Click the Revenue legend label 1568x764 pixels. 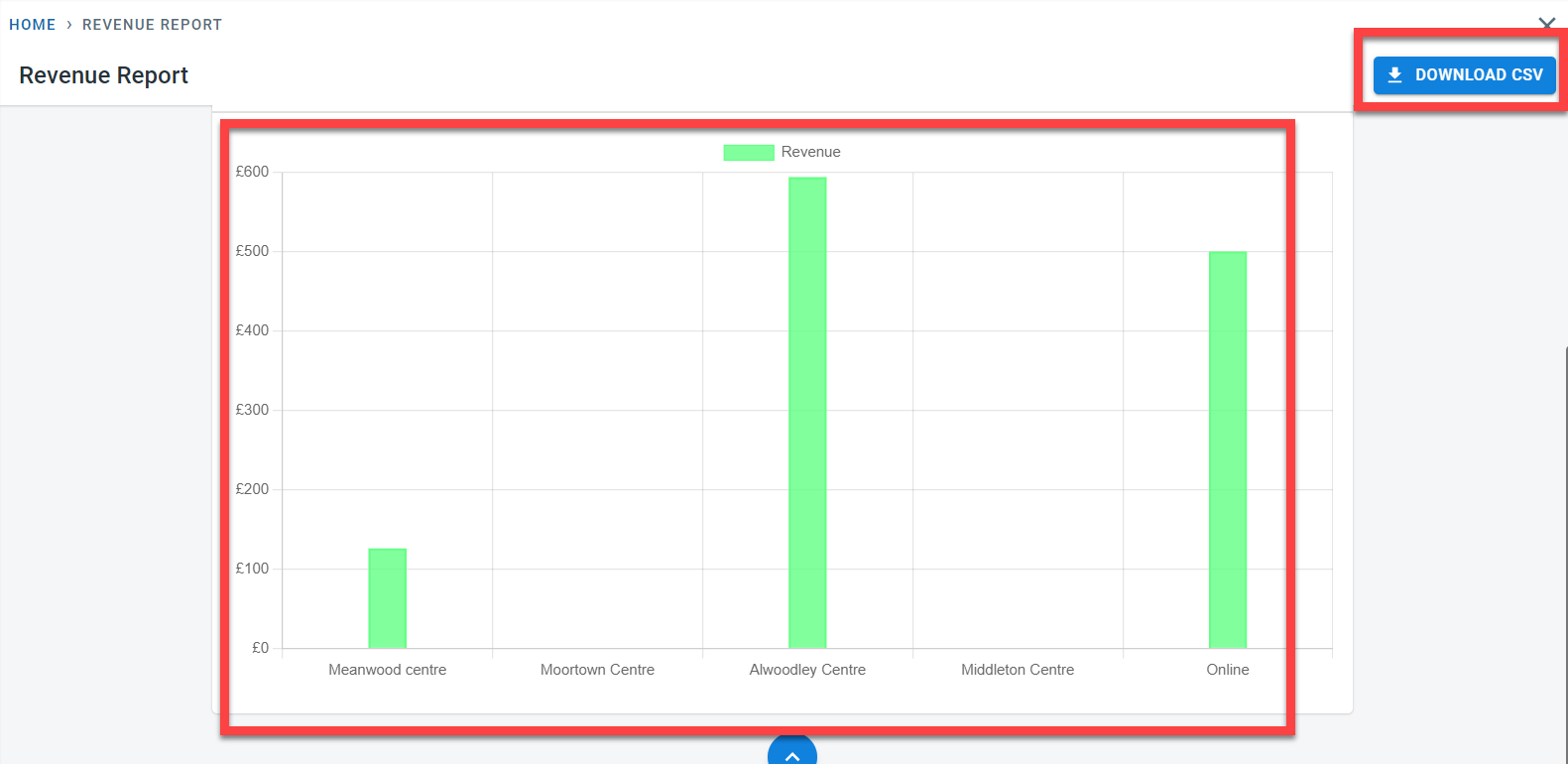pos(810,152)
